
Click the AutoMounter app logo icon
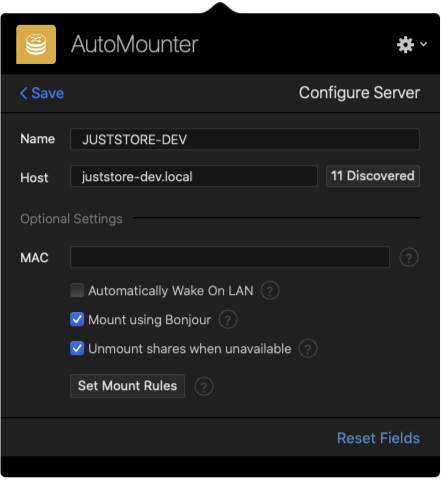click(36, 44)
